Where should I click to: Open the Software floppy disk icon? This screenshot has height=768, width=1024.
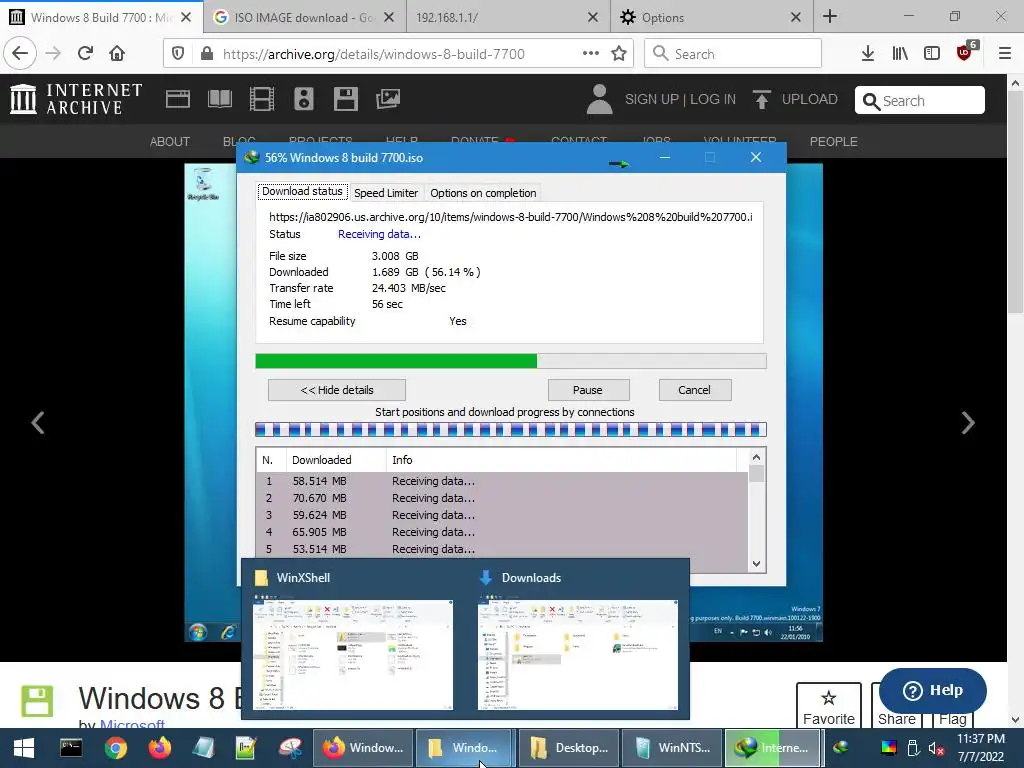[345, 99]
